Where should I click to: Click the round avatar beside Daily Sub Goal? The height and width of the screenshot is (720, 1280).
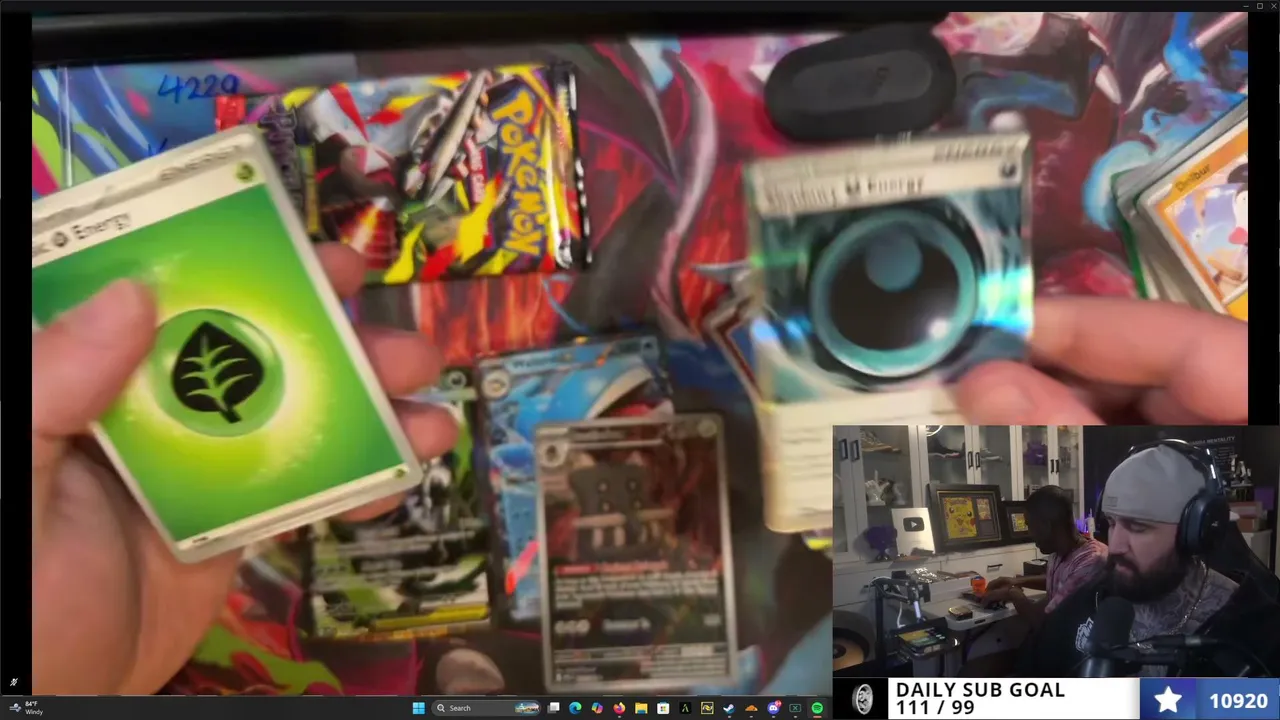(x=863, y=699)
